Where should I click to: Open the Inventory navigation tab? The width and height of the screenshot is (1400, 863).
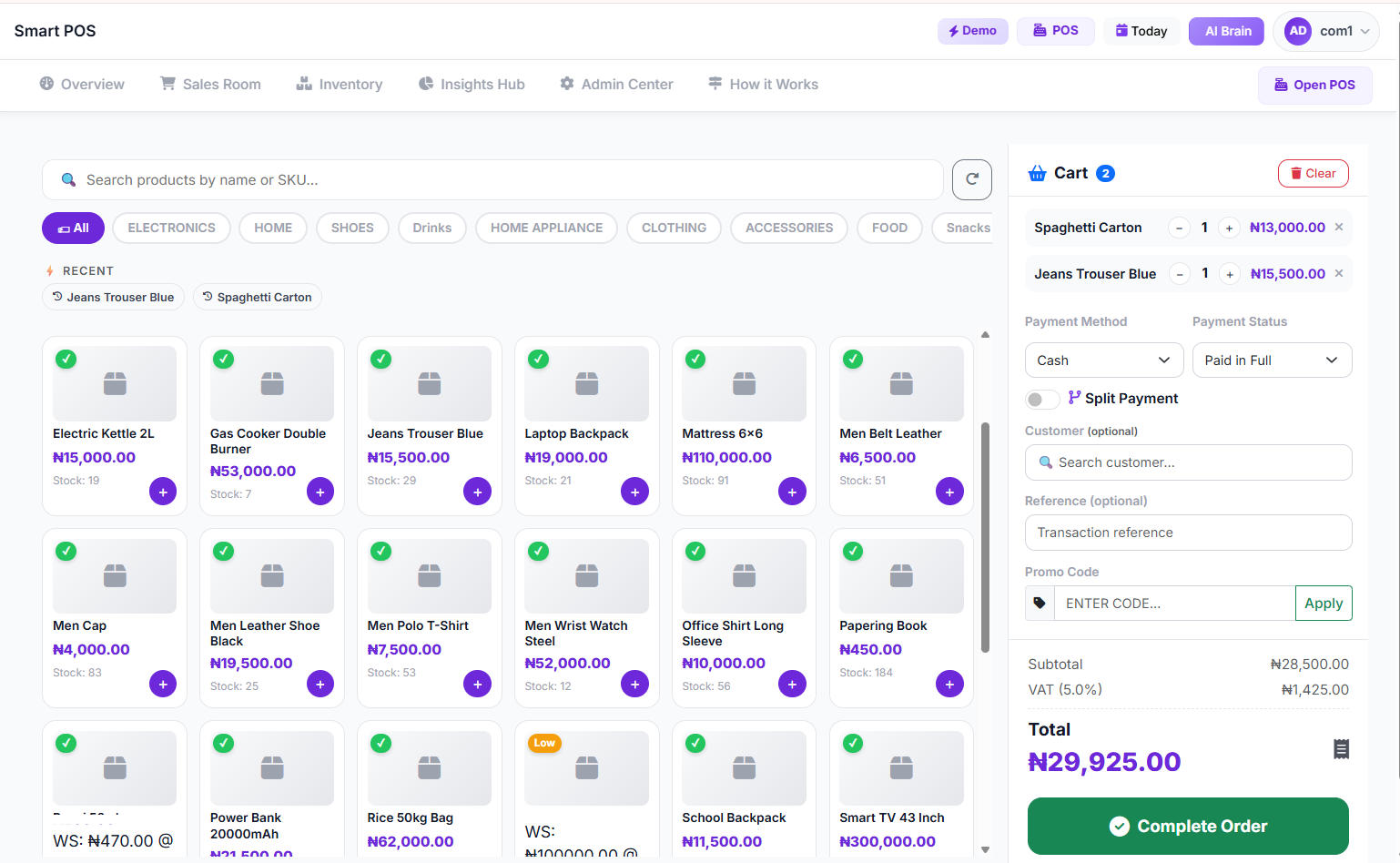(x=339, y=84)
